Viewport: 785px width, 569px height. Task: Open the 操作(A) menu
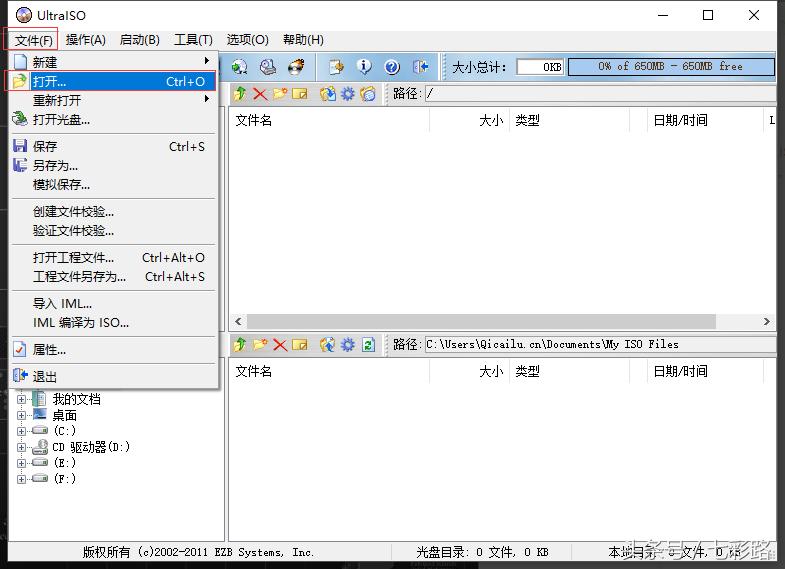[86, 40]
